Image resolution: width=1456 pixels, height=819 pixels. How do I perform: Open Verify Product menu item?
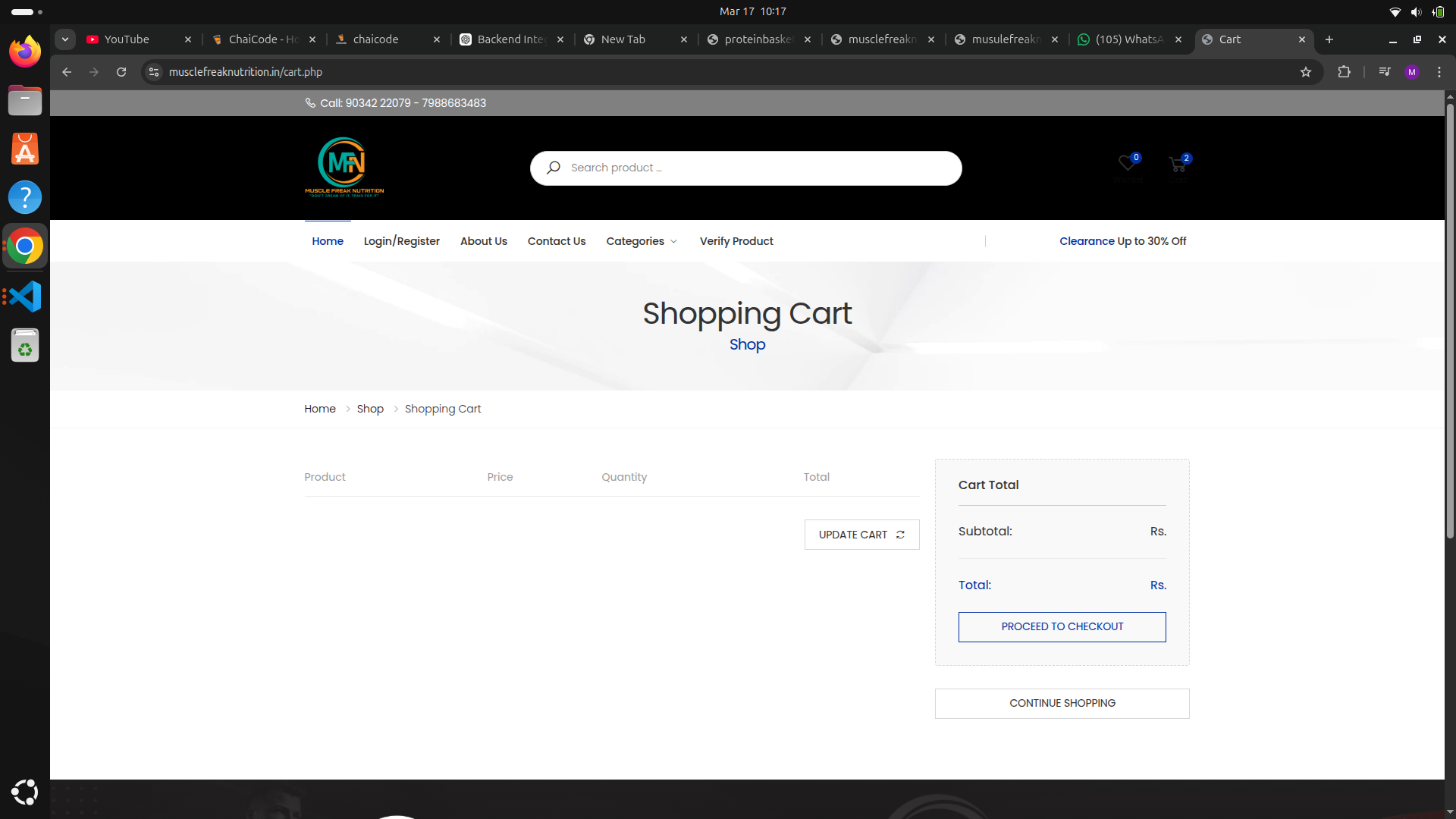[736, 241]
